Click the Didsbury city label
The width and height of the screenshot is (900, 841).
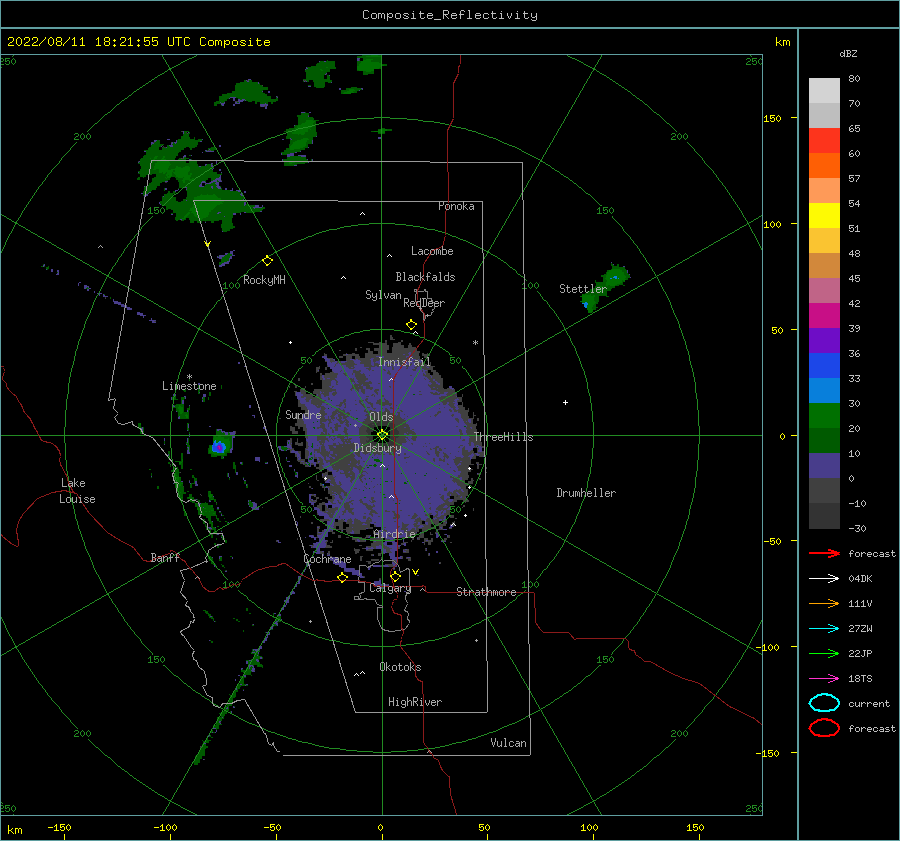click(x=377, y=448)
